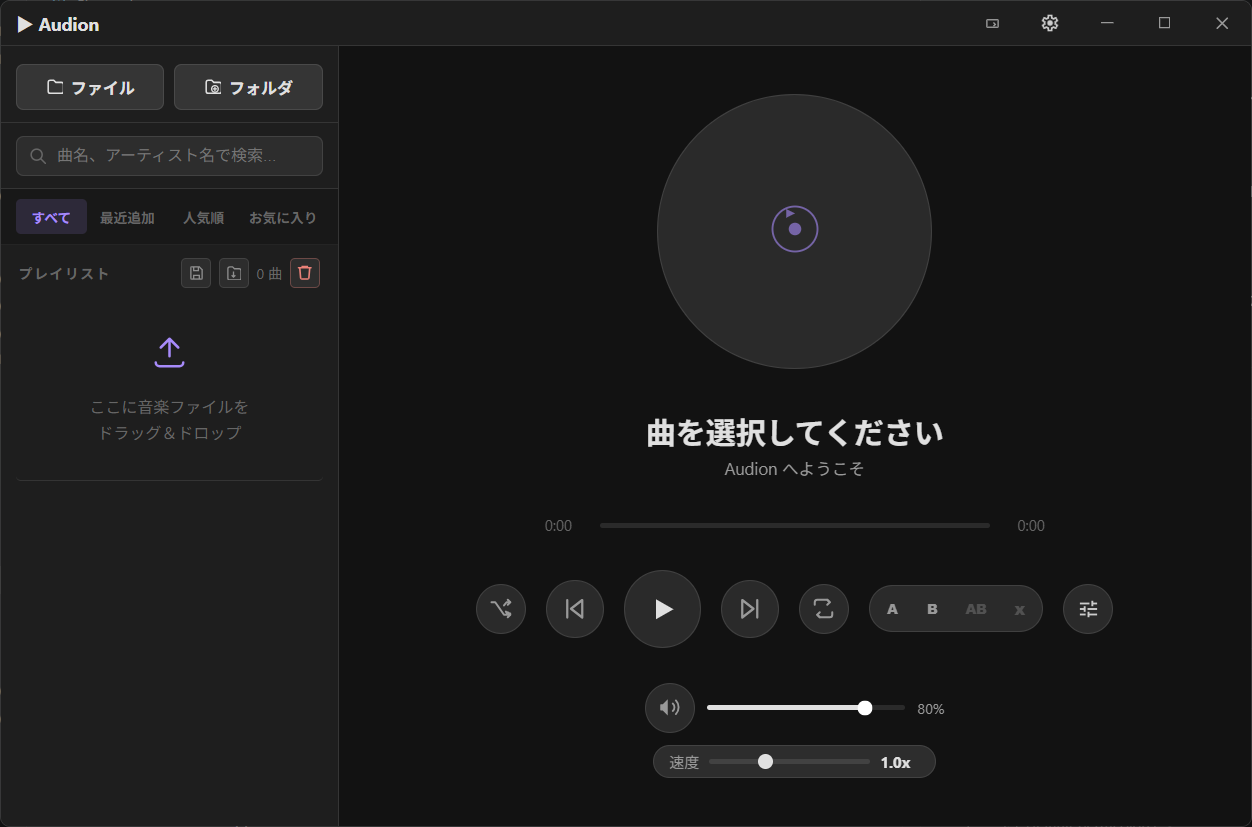Viewport: 1252px width, 827px height.
Task: Load a playlist with the import icon
Action: coord(234,273)
